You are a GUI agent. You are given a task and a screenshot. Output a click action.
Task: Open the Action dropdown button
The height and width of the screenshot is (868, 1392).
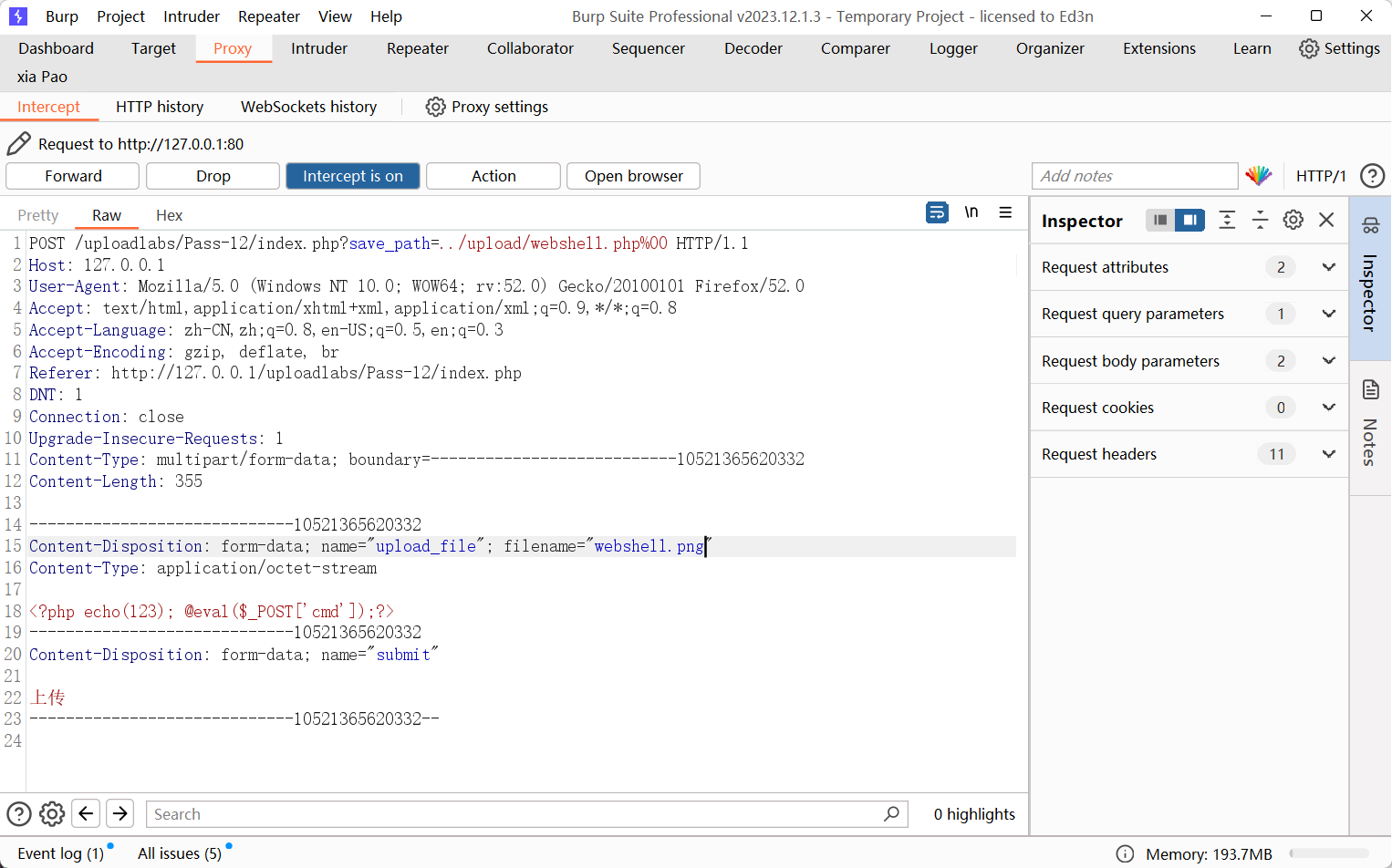click(x=493, y=176)
